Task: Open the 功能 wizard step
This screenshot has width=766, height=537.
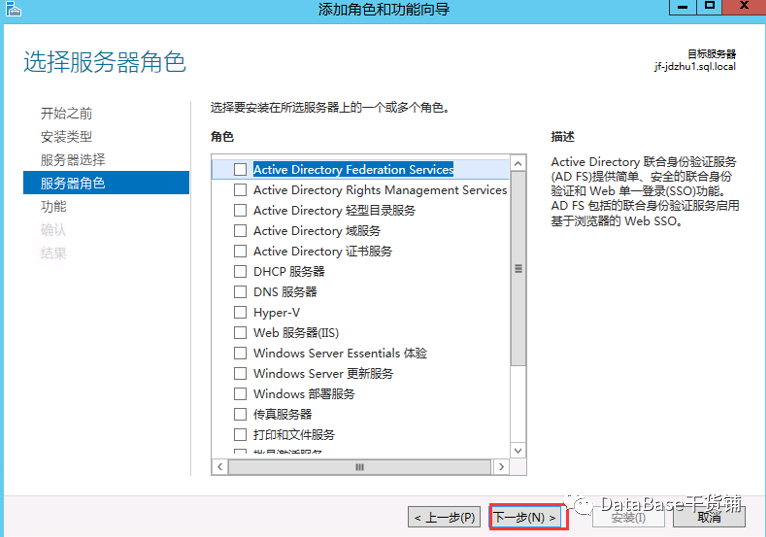Action: tap(53, 206)
